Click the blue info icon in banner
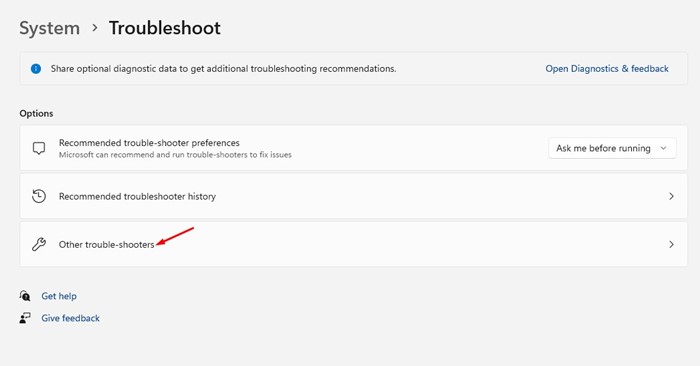The width and height of the screenshot is (700, 366). pyautogui.click(x=36, y=69)
